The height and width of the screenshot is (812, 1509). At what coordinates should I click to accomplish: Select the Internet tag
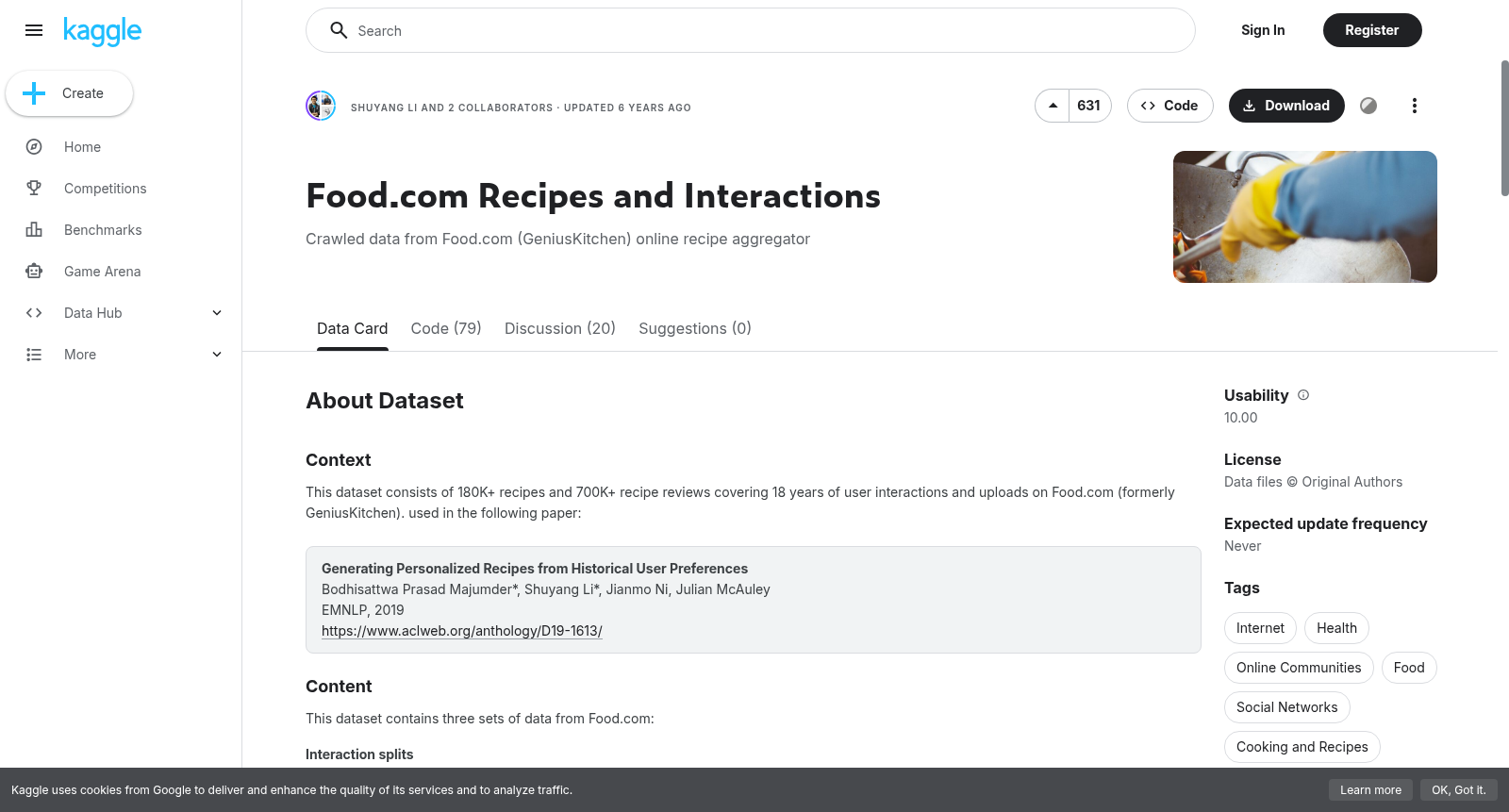point(1260,628)
